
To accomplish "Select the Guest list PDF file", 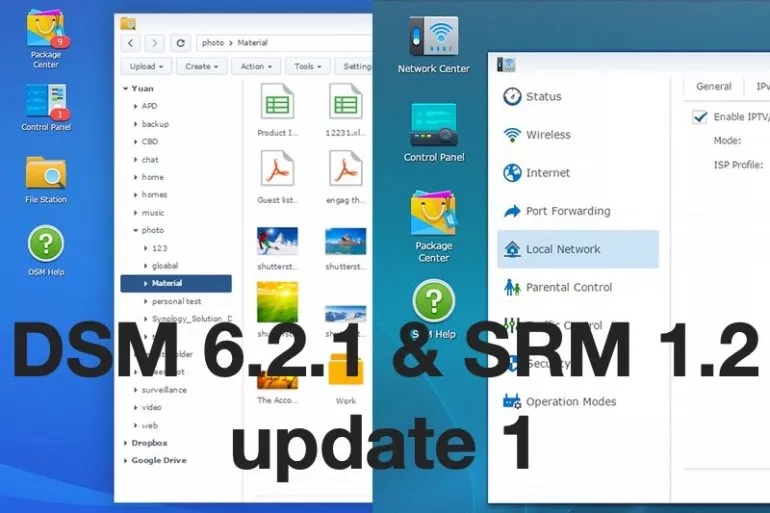I will pos(277,177).
